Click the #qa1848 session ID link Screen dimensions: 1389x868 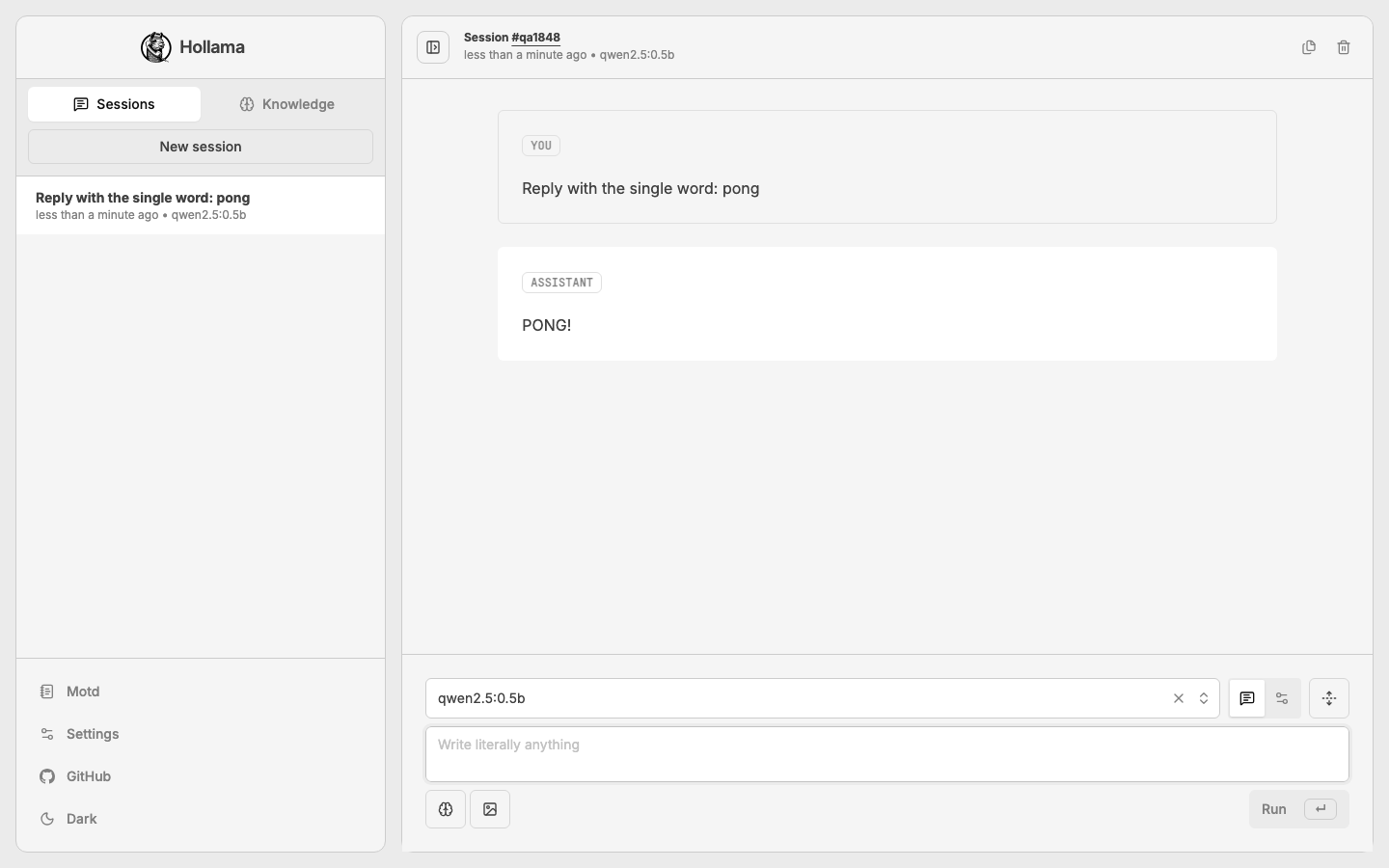point(535,38)
